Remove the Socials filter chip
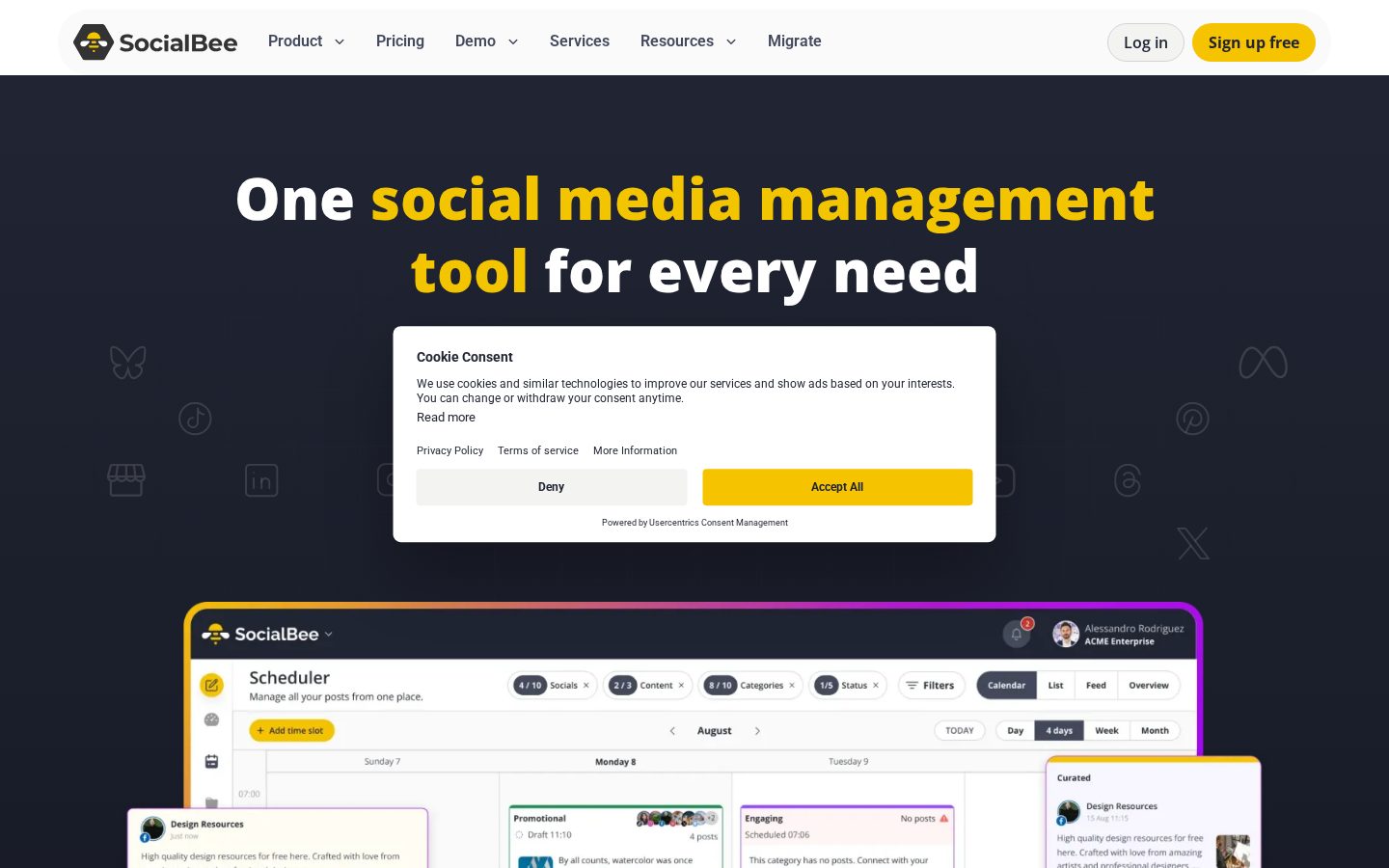The width and height of the screenshot is (1389, 868). [586, 686]
